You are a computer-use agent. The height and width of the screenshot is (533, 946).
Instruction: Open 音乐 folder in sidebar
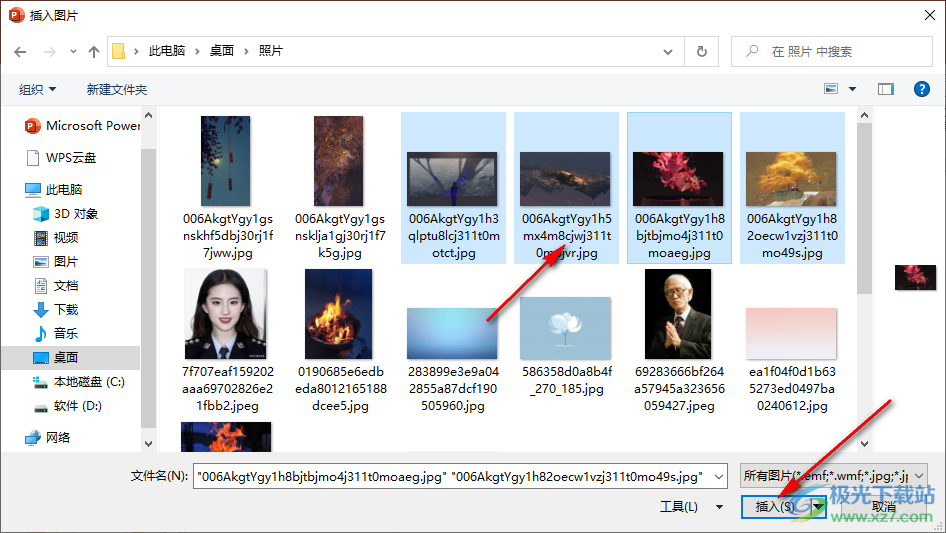(x=56, y=333)
